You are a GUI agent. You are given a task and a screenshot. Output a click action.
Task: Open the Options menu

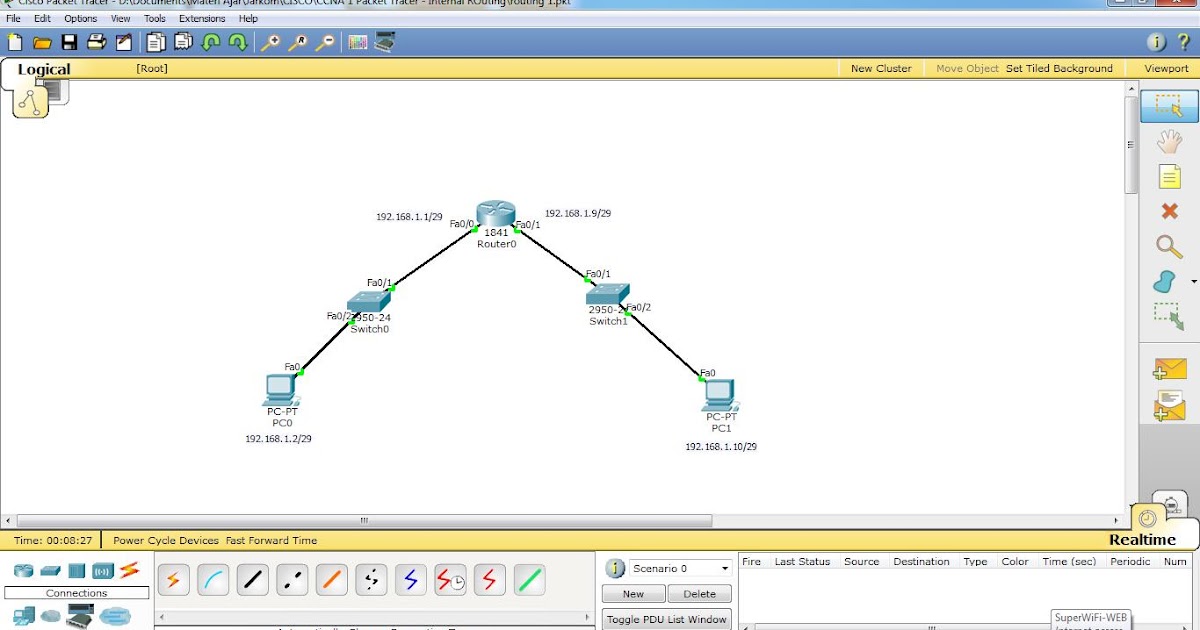point(80,18)
